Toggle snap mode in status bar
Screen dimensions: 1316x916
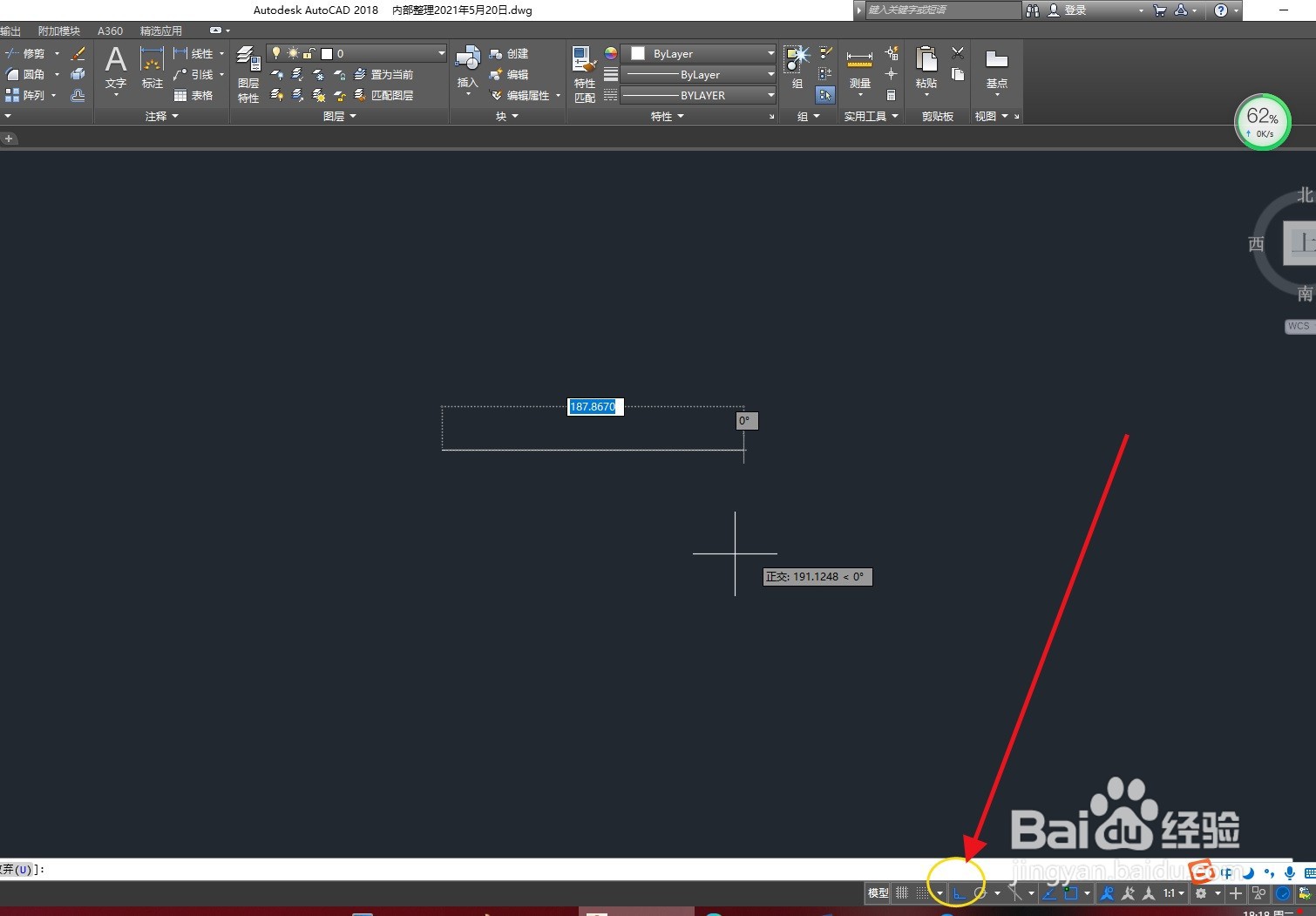[922, 893]
